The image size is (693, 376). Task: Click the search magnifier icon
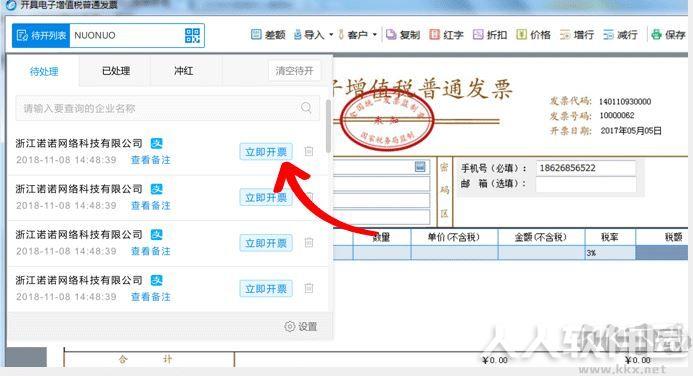(306, 107)
